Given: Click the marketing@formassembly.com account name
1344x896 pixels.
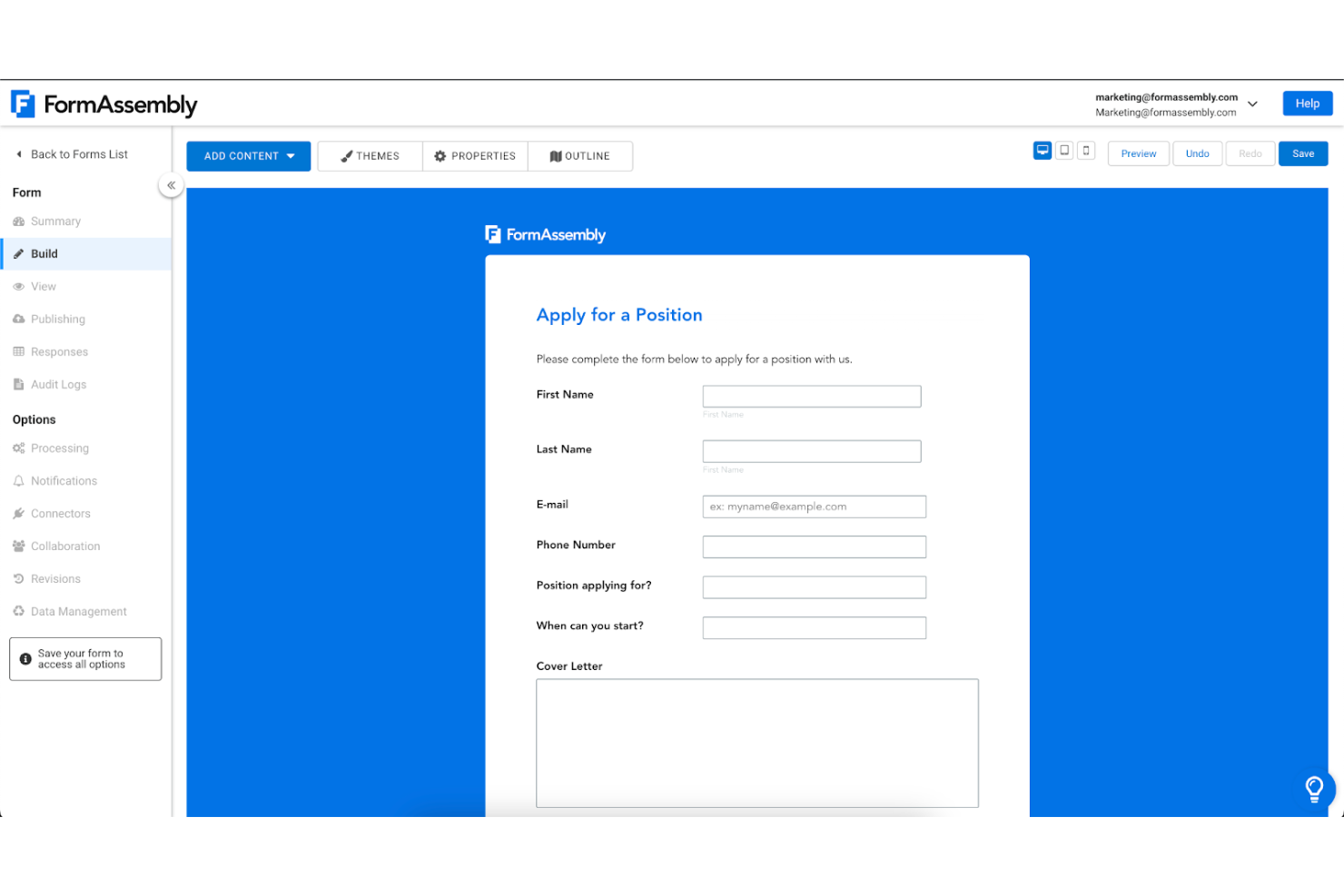Looking at the screenshot, I should click(1166, 97).
